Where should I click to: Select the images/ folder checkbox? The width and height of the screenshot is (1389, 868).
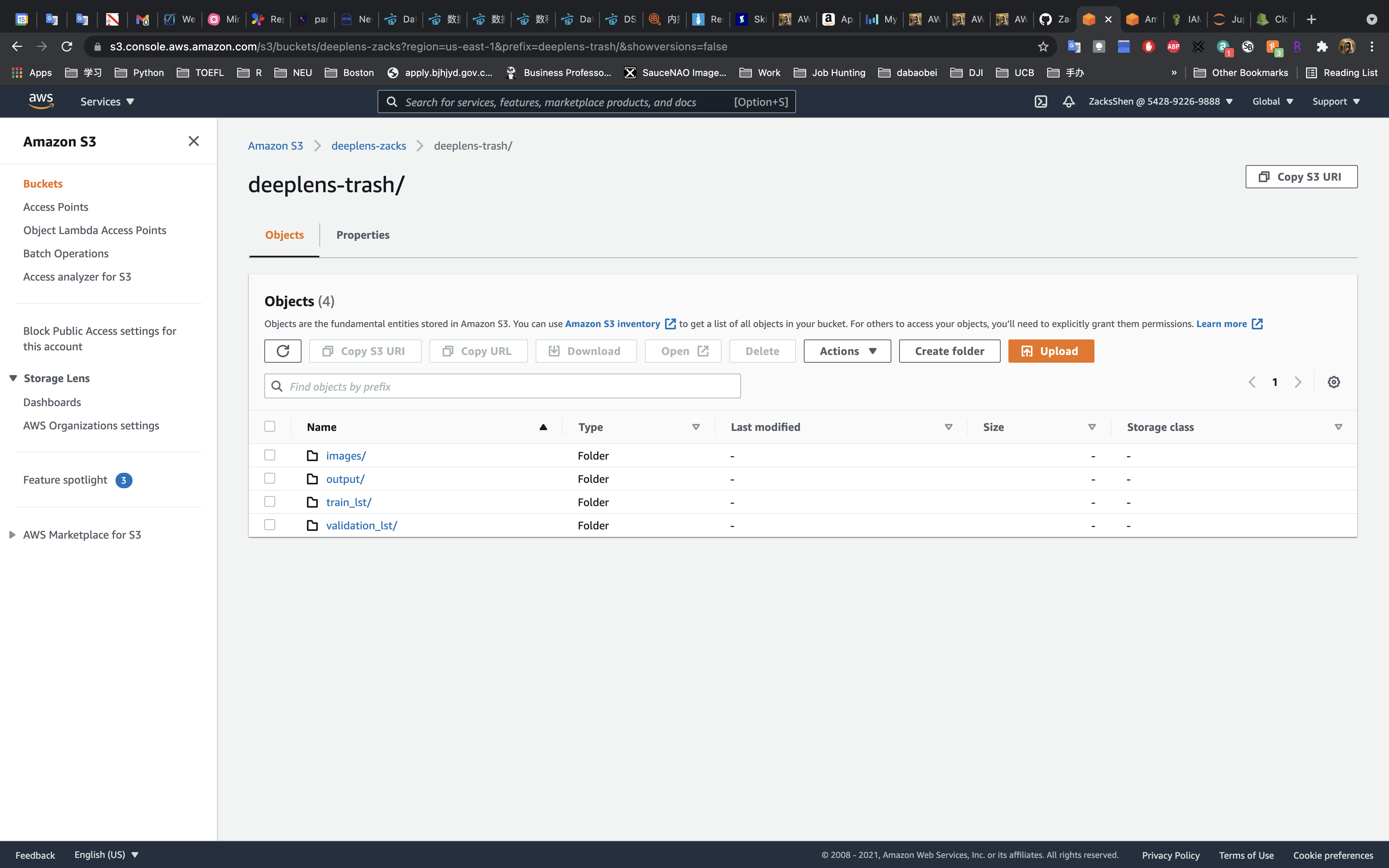pos(270,455)
